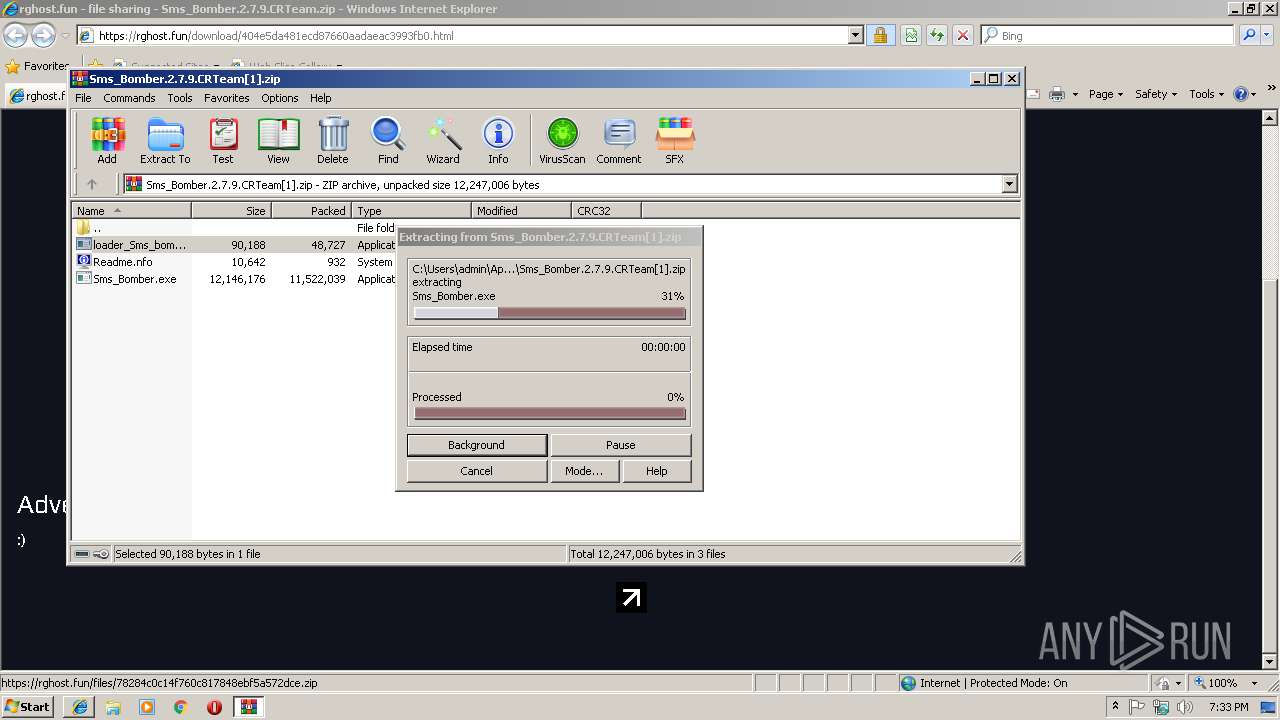Open the IE Page dropdown menu
The image size is (1280, 720).
point(1106,94)
